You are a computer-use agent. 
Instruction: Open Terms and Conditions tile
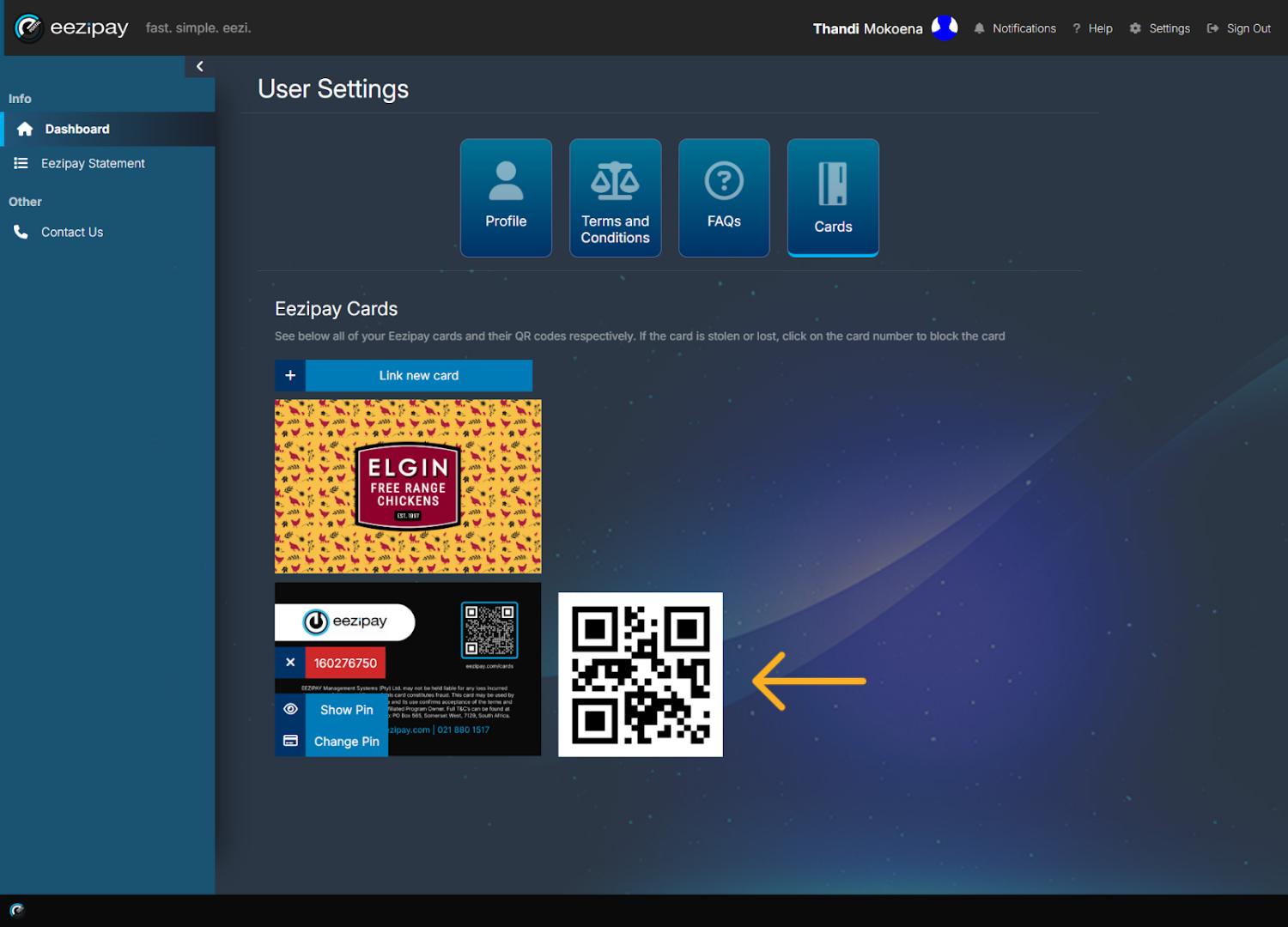[x=615, y=197]
